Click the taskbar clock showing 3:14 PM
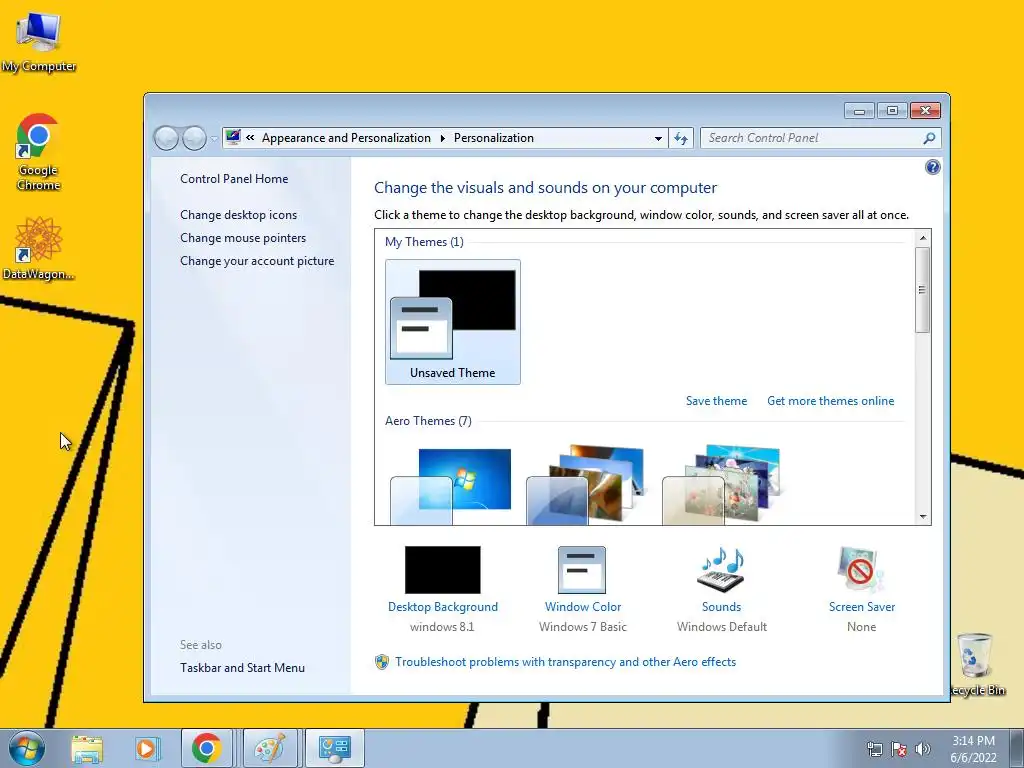 973,749
